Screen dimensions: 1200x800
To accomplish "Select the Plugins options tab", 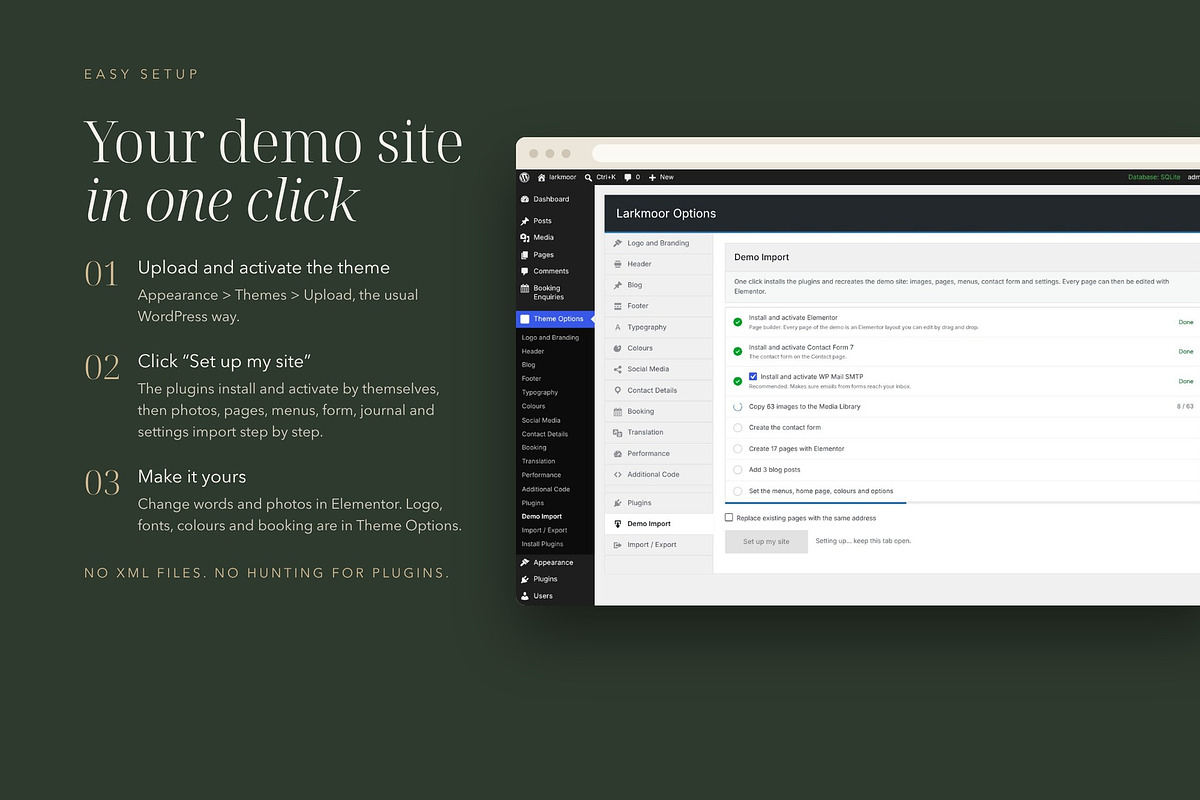I will 659,503.
